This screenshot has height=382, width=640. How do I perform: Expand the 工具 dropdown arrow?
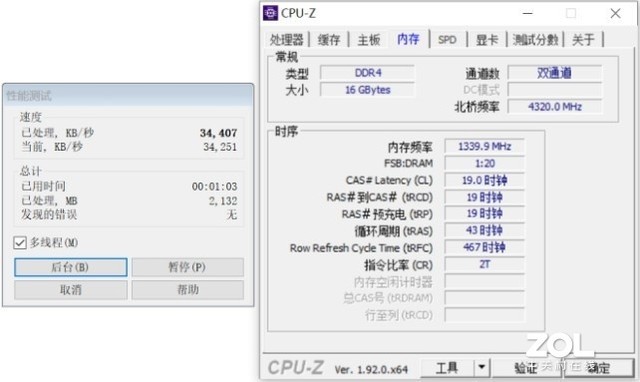pyautogui.click(x=482, y=368)
